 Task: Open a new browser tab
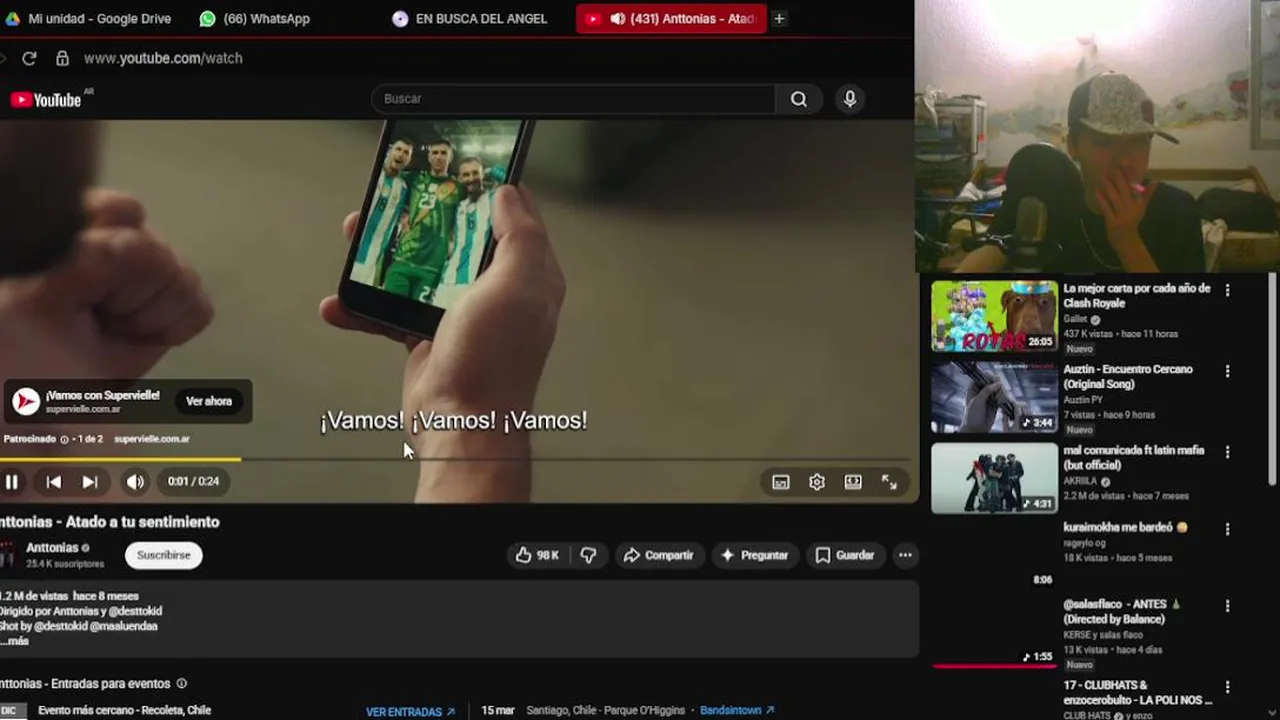coord(779,18)
